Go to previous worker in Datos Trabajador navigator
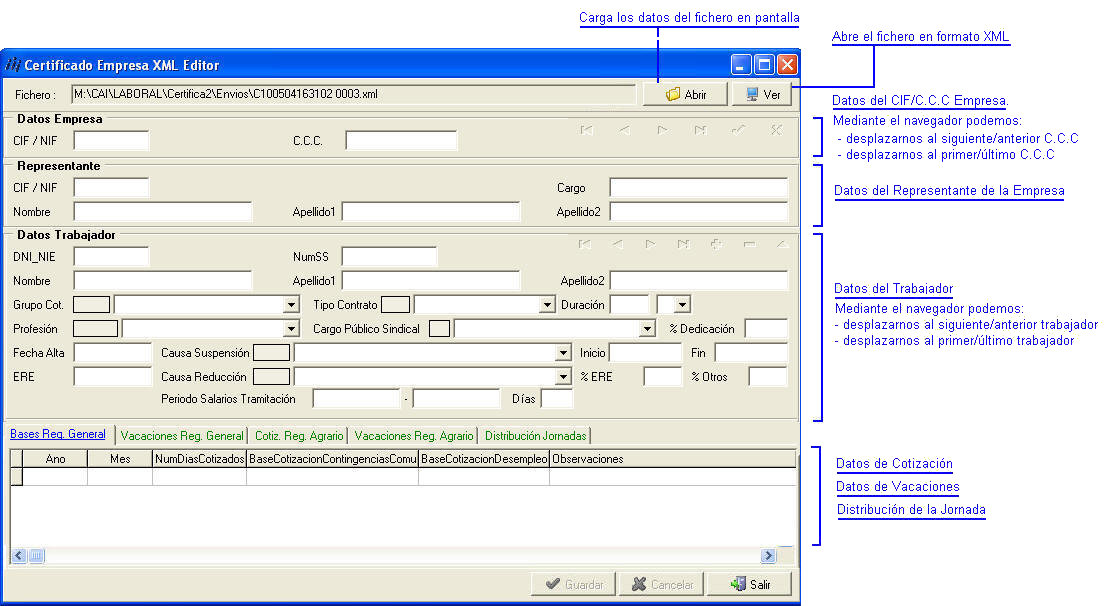Screen dimensions: 1105x606 coord(618,244)
